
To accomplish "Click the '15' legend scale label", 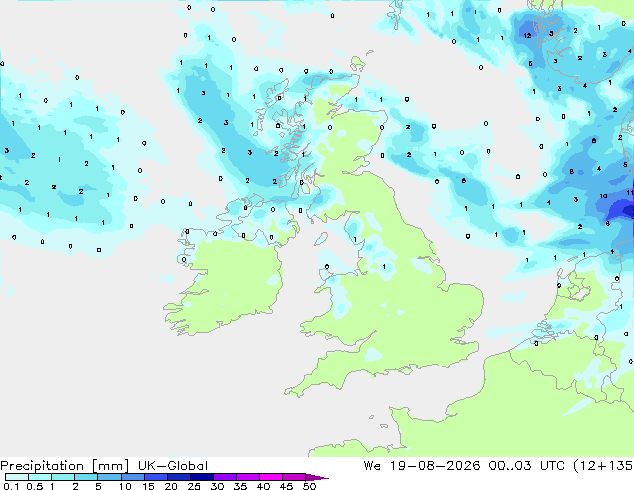I will (148, 486).
